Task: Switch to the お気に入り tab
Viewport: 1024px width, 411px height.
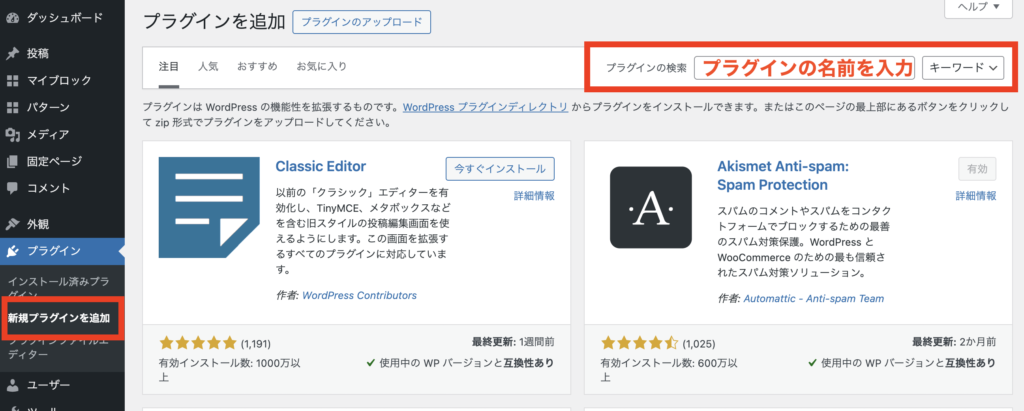Action: coord(321,67)
